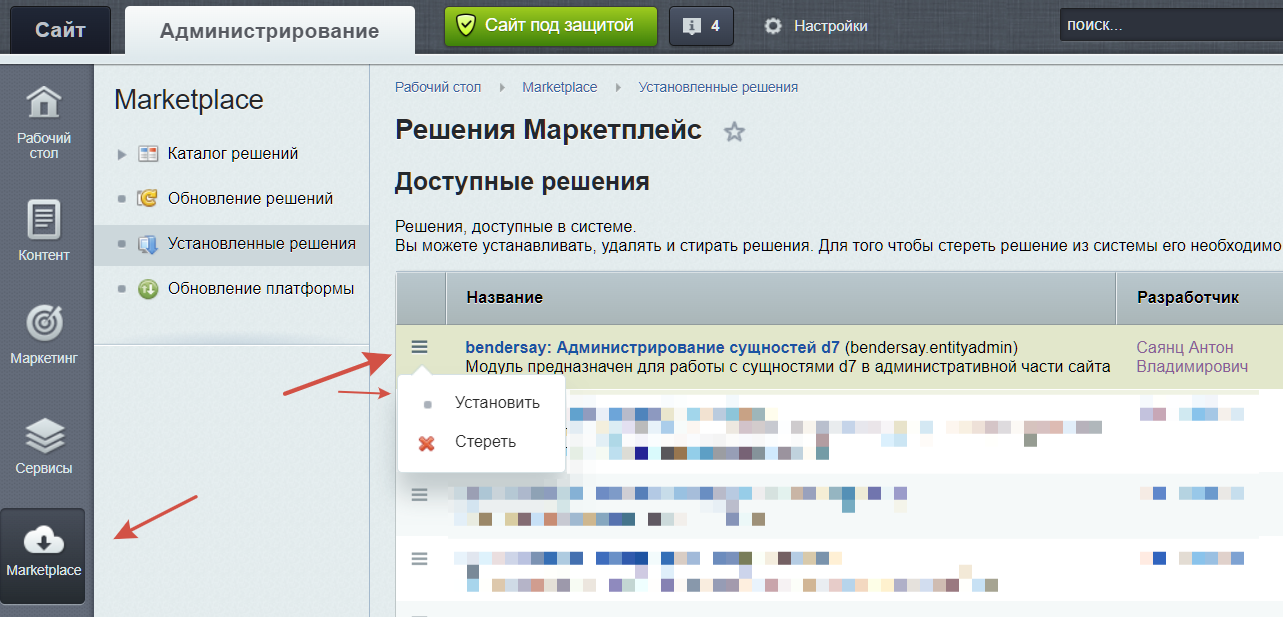
Task: Choose Установить in the context menu
Action: point(497,403)
